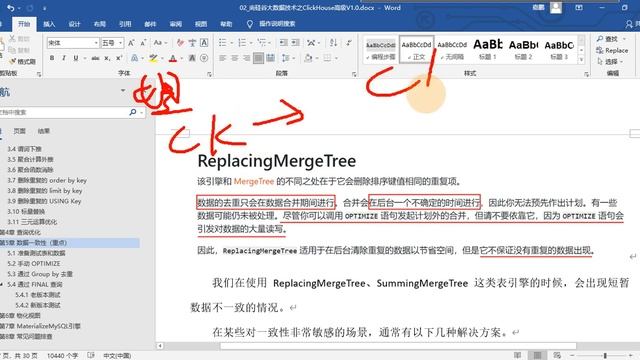Open the font name dropdown
640x360 pixels.
pyautogui.click(x=96, y=43)
